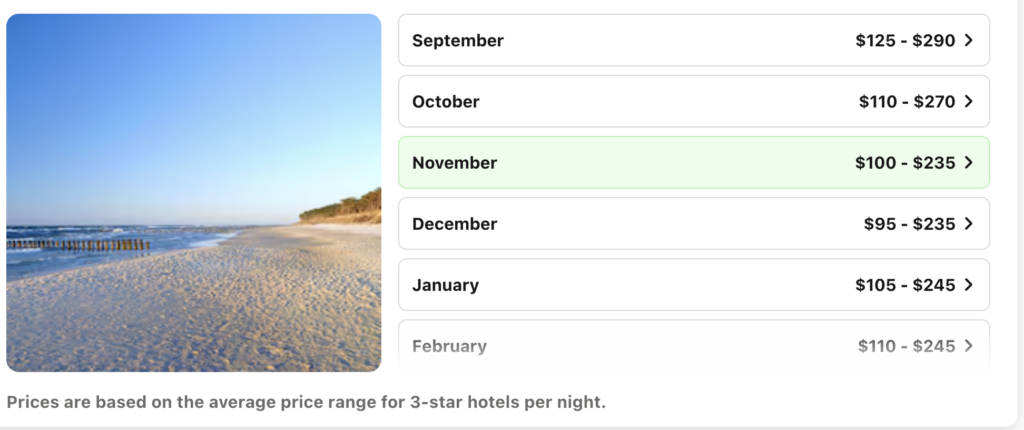Click the $110 - $270 price range
The height and width of the screenshot is (430, 1024).
[x=907, y=102]
